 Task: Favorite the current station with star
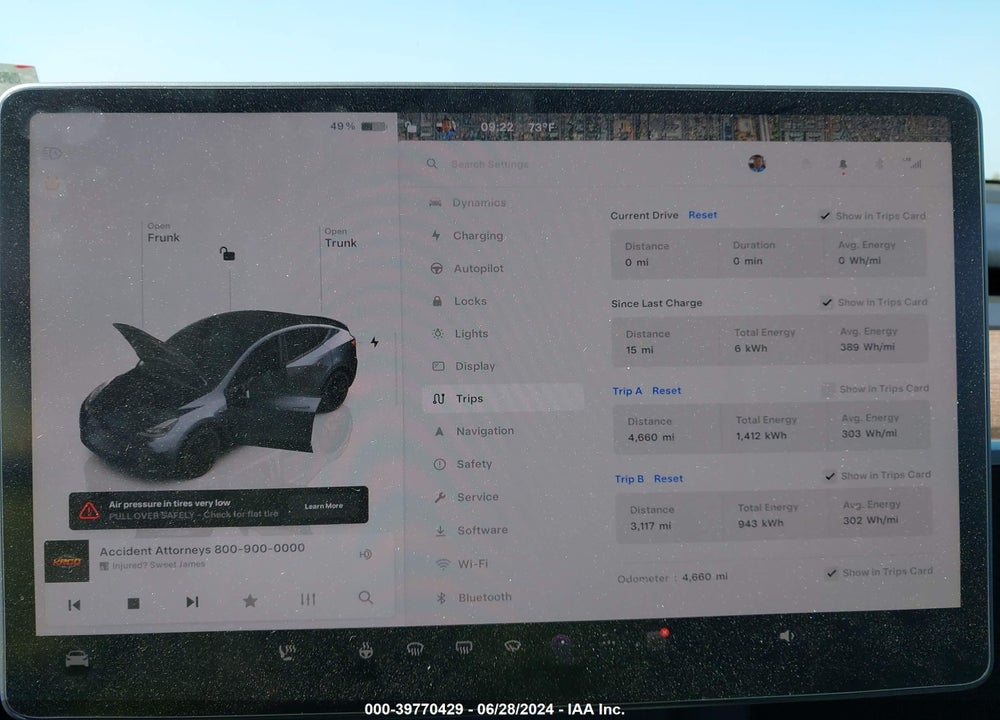[250, 601]
